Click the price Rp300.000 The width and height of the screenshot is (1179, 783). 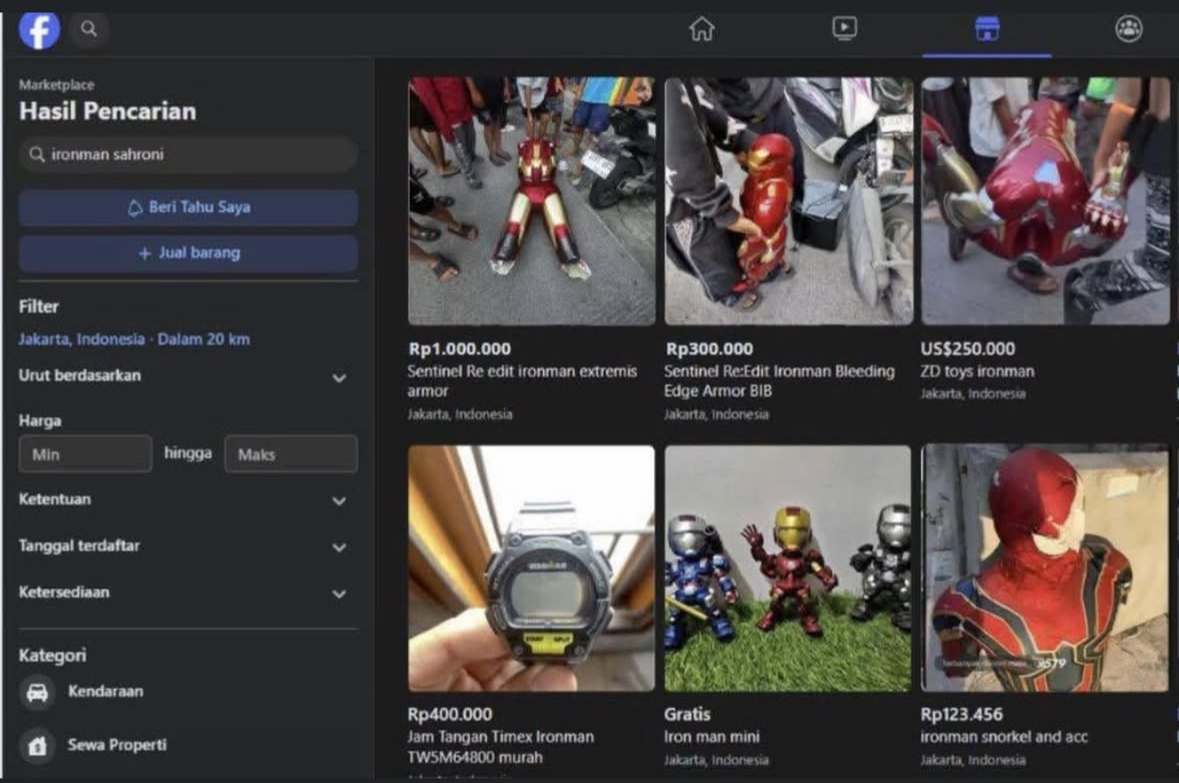tap(709, 349)
